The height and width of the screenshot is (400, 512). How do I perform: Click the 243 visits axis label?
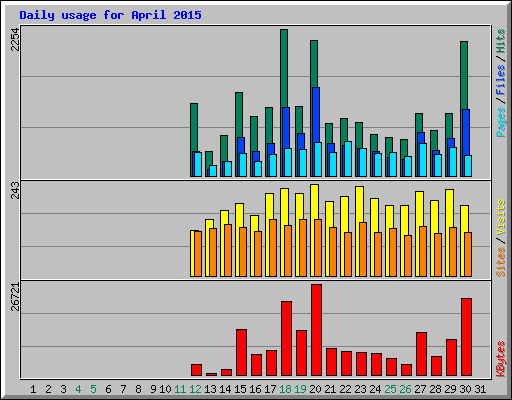coord(15,190)
